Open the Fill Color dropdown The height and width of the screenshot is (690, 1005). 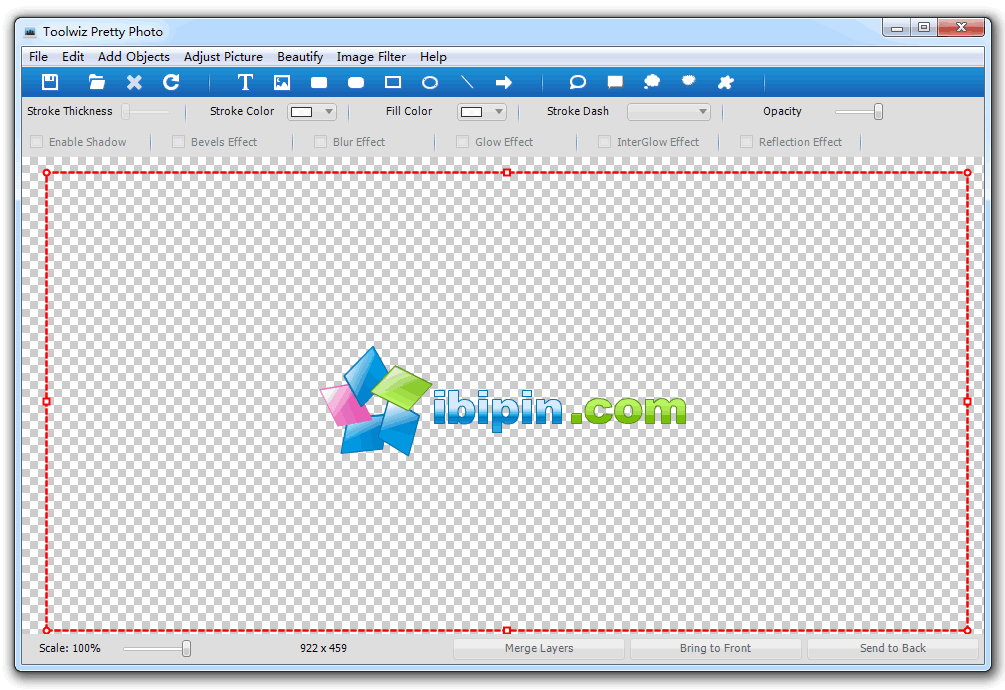[x=481, y=111]
